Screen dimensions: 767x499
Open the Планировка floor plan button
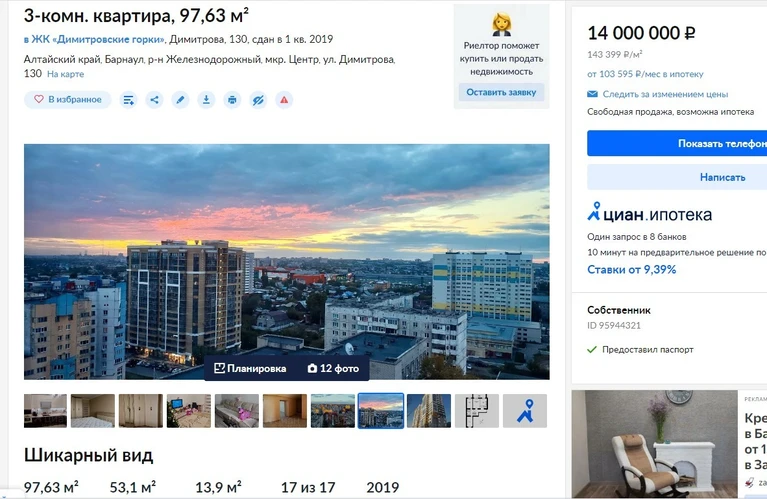[250, 368]
